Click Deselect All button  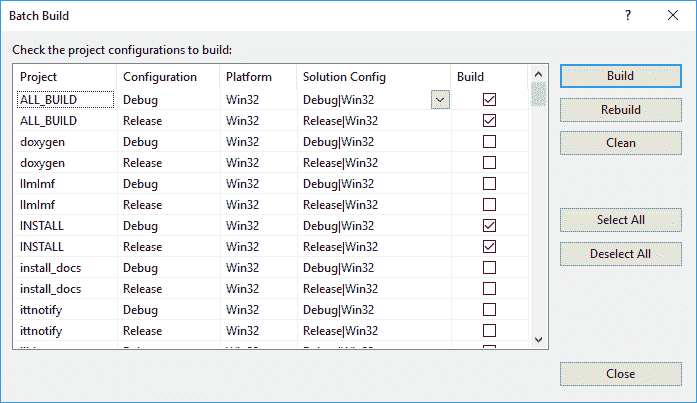(620, 253)
